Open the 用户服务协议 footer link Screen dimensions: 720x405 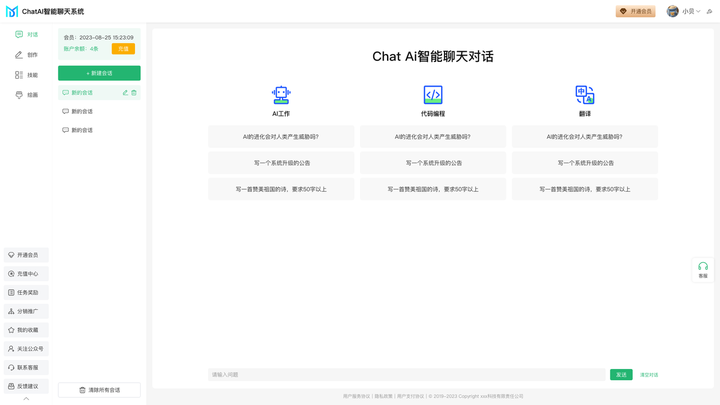coord(356,396)
